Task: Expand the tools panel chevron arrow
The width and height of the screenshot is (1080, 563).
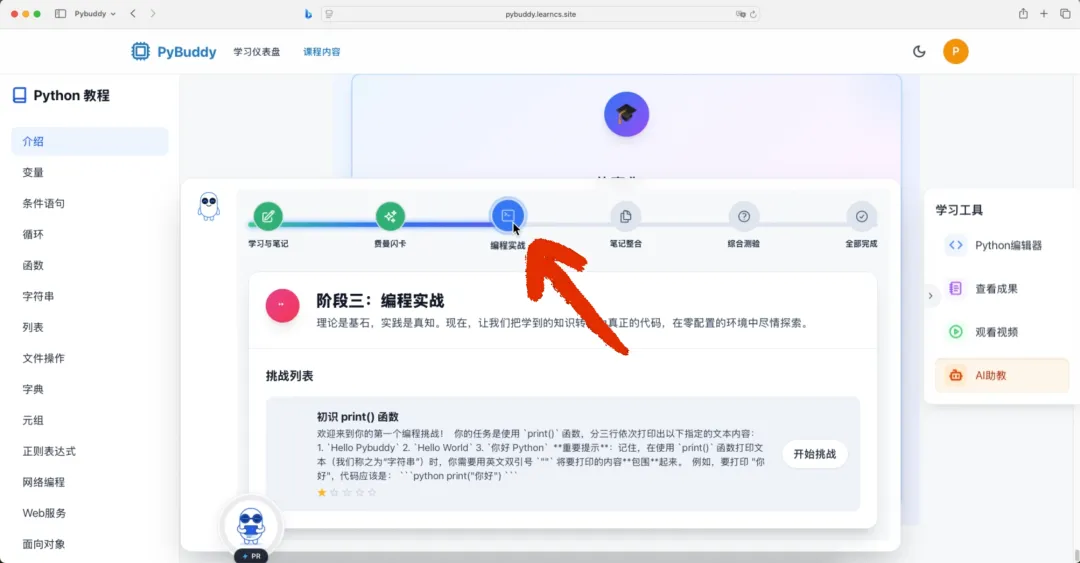Action: [931, 296]
